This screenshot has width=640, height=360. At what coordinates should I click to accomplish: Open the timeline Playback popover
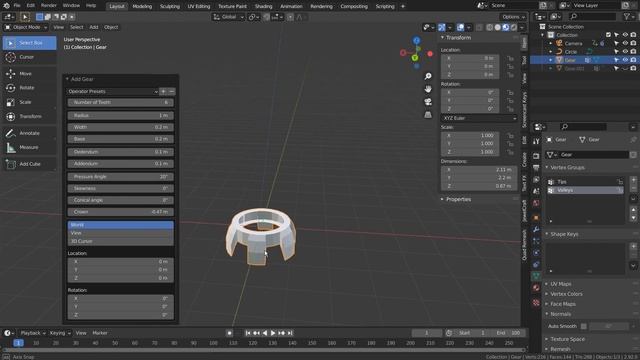(33, 333)
